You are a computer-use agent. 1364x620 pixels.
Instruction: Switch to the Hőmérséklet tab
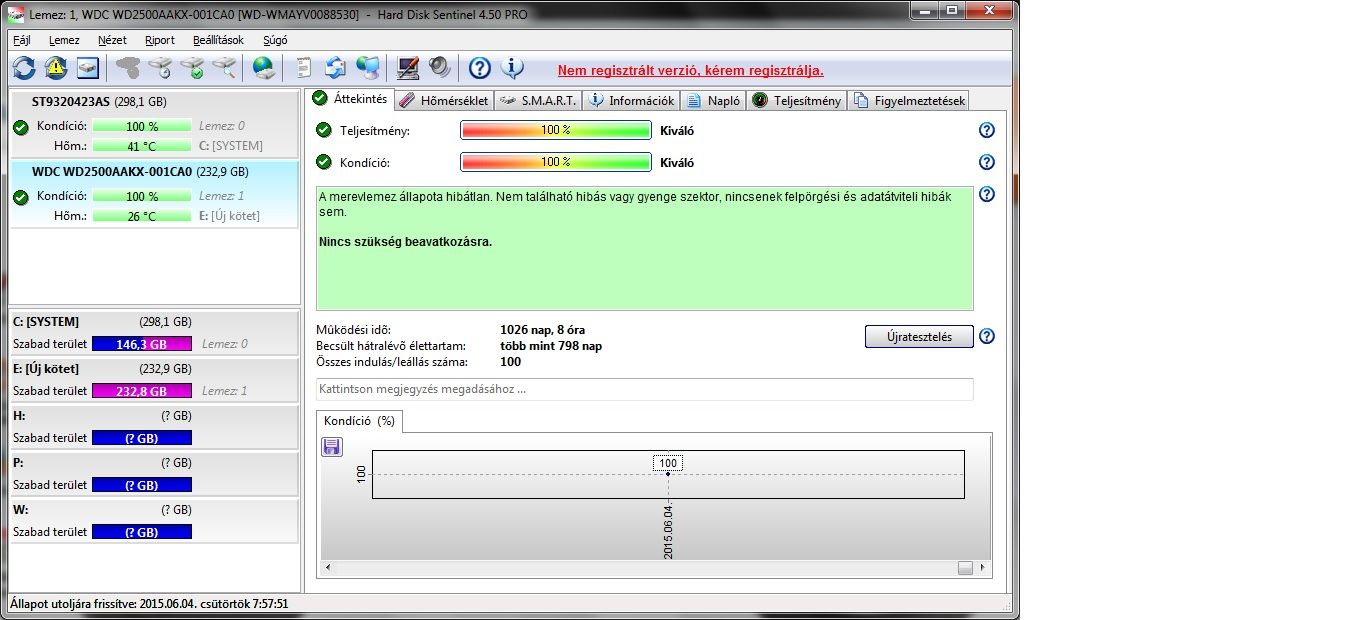(x=443, y=100)
